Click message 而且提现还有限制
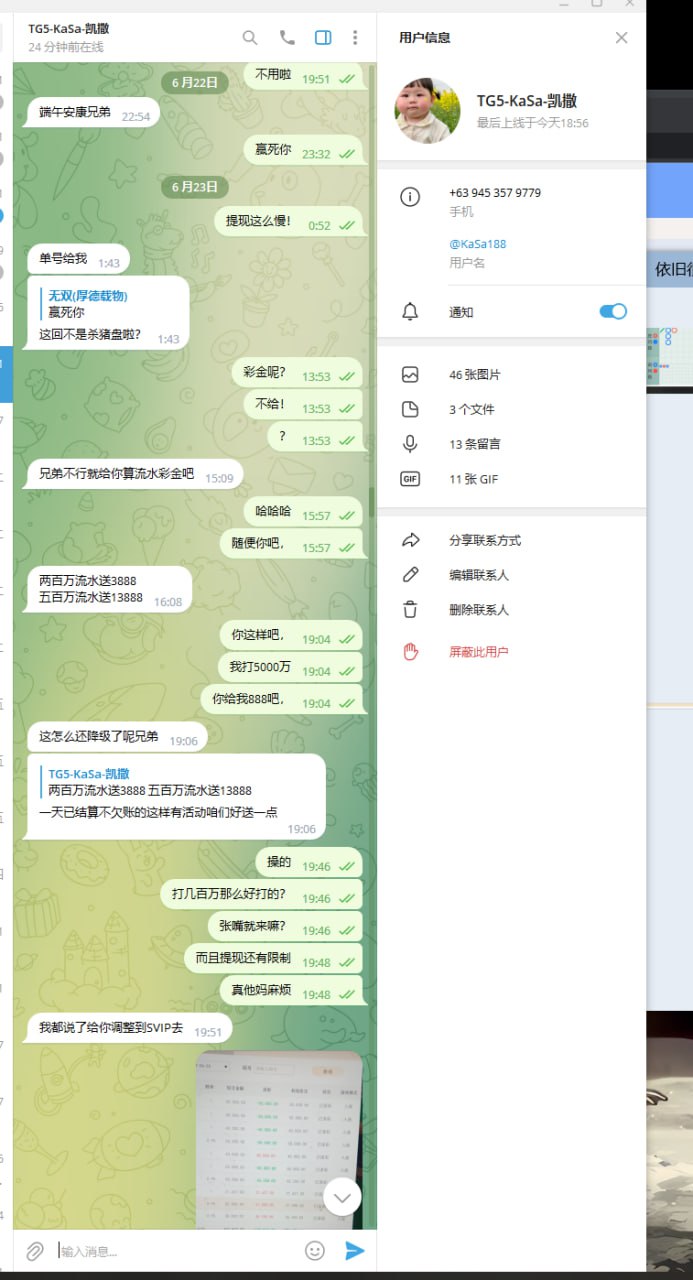This screenshot has height=1280, width=693. click(274, 959)
